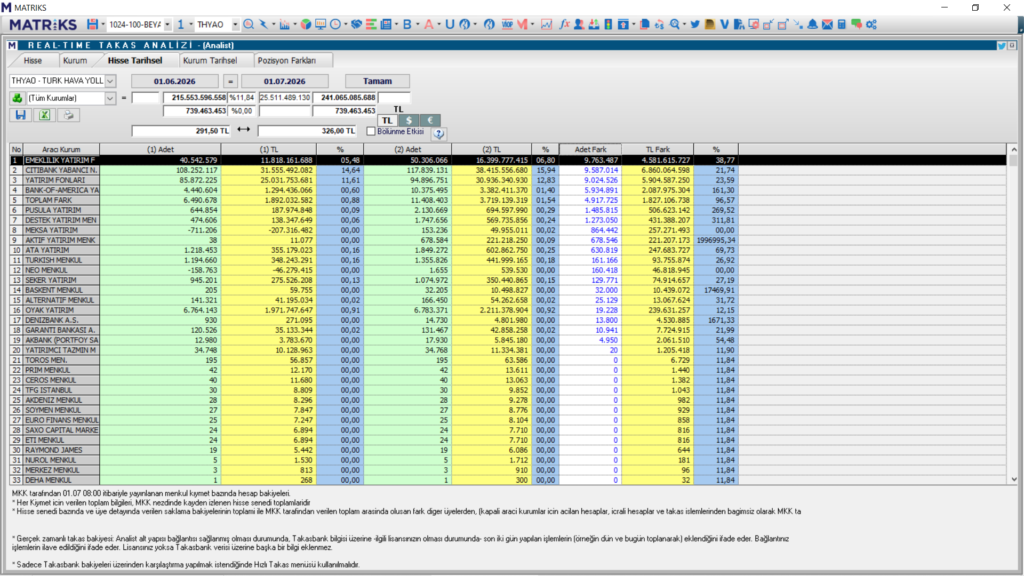
Task: Click the red letter A toolbar icon
Action: pos(428,24)
